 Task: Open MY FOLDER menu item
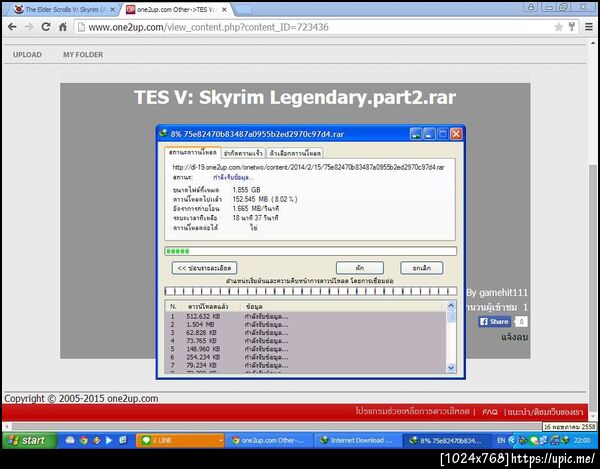(x=83, y=55)
